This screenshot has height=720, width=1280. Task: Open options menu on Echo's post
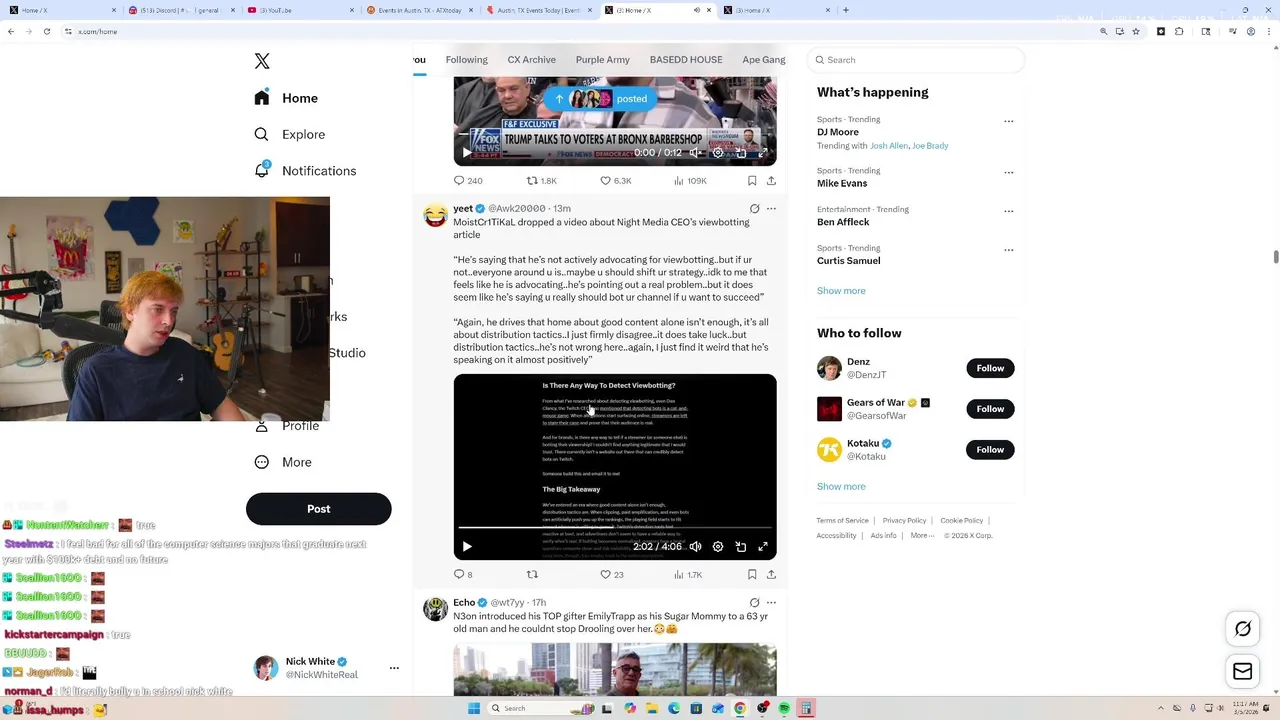click(771, 603)
